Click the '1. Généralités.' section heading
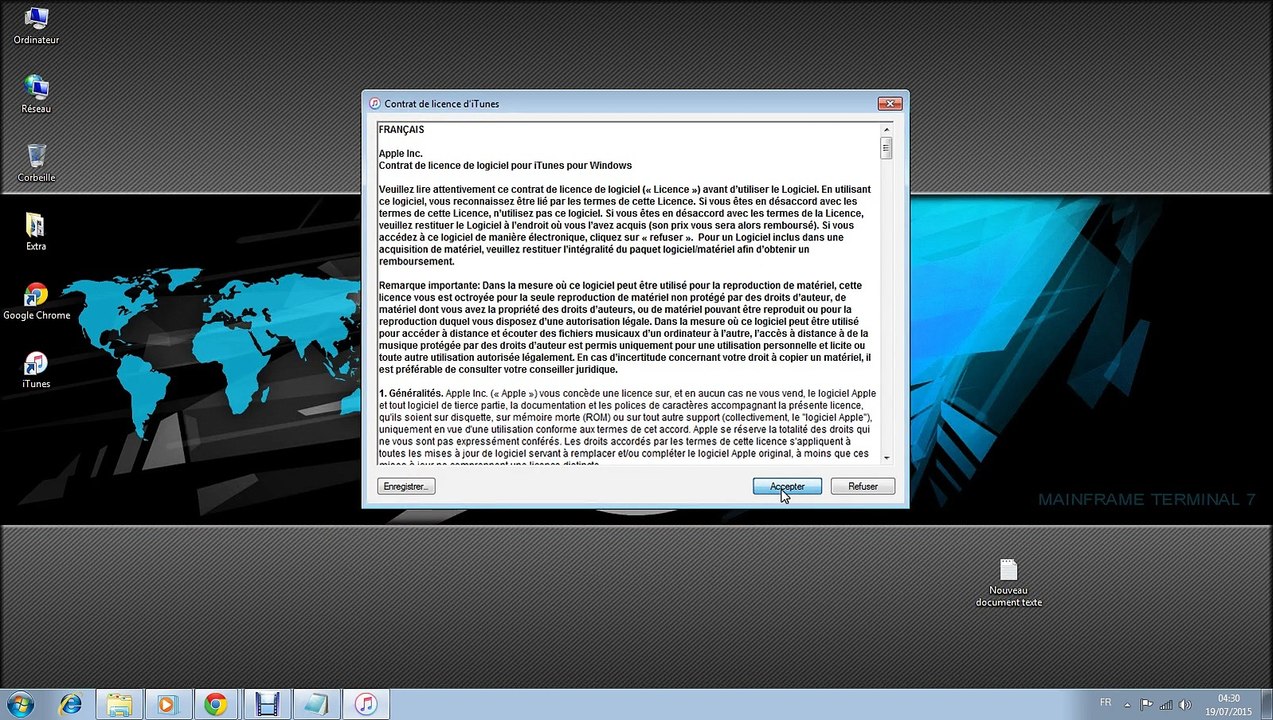Screen dimensions: 1273x720 [x=411, y=393]
